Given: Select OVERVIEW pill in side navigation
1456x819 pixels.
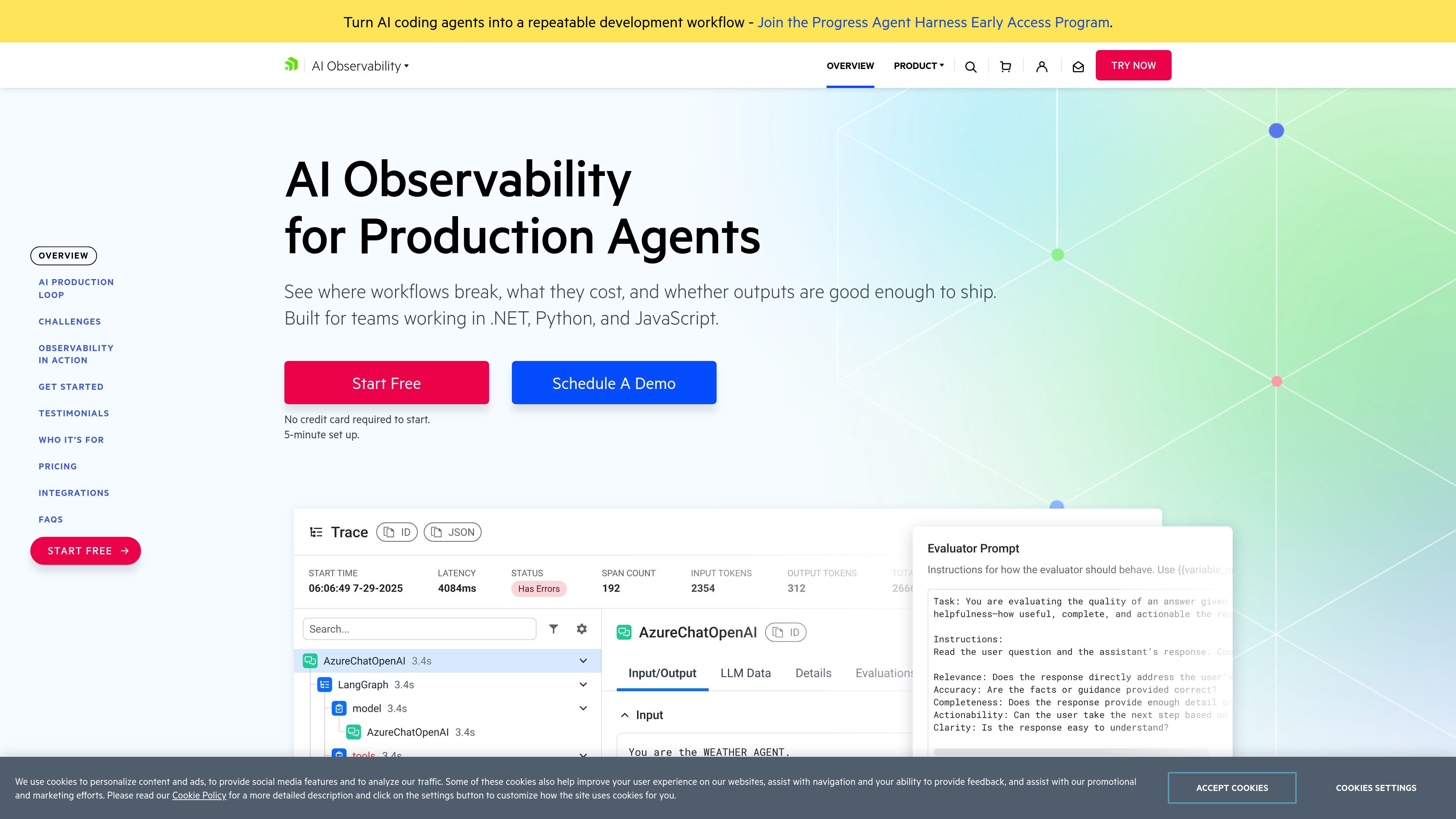Looking at the screenshot, I should click(63, 256).
